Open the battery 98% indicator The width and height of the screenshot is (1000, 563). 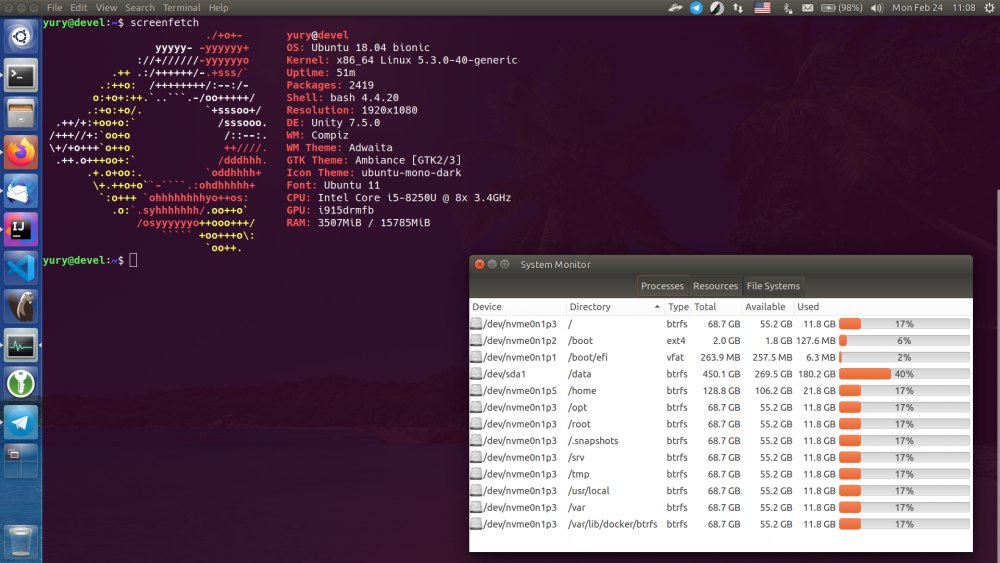click(x=842, y=8)
